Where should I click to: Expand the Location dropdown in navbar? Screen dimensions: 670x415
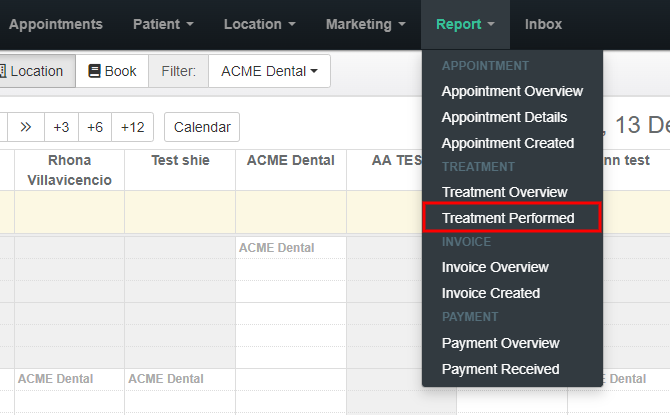tap(259, 24)
